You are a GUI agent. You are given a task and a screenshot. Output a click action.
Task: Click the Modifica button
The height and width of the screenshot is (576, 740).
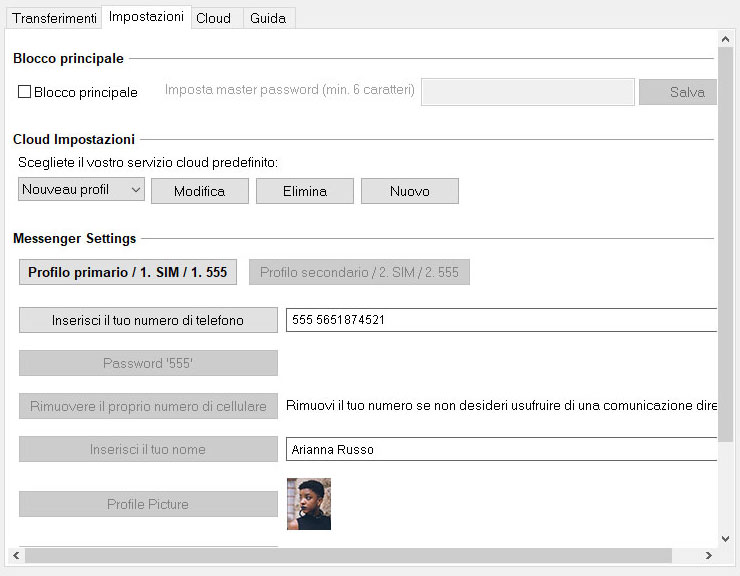pyautogui.click(x=200, y=191)
